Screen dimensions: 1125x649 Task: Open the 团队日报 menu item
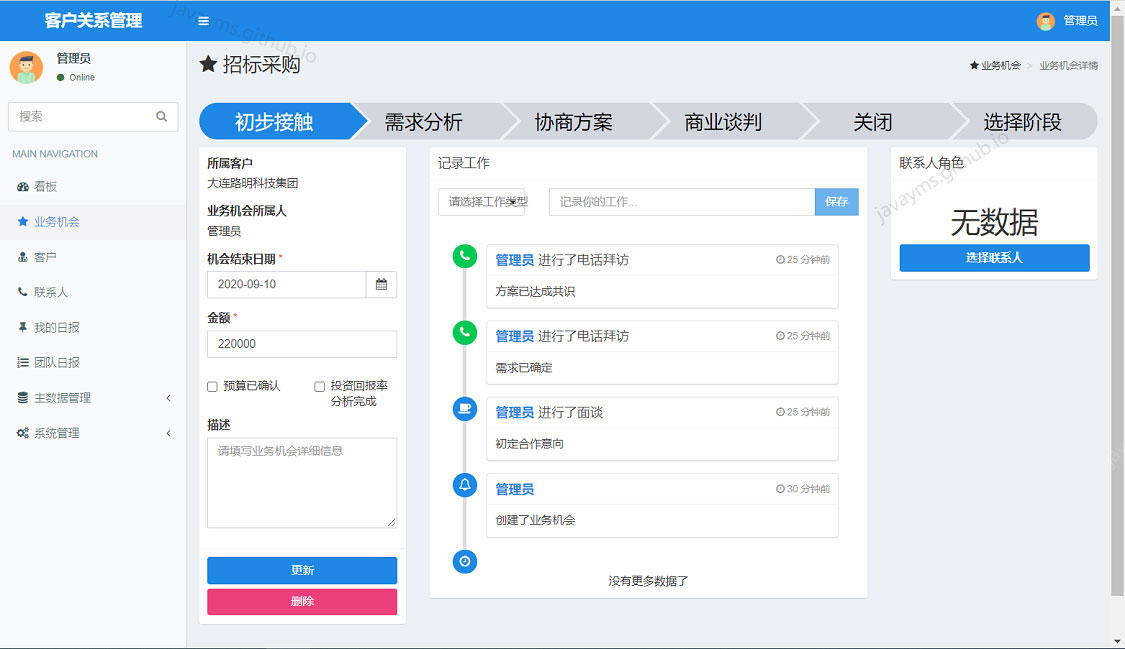pos(93,362)
